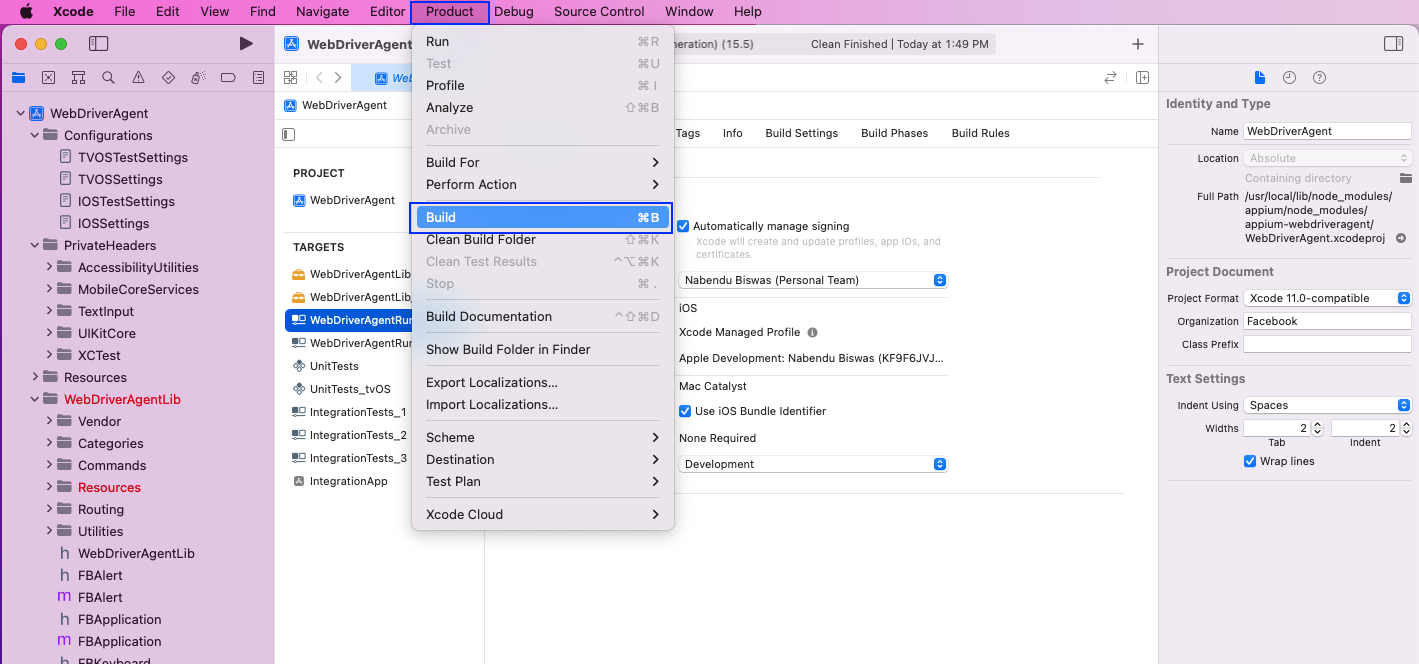Viewport: 1419px width, 664px height.
Task: Expand the XCTest folder
Action: click(49, 355)
